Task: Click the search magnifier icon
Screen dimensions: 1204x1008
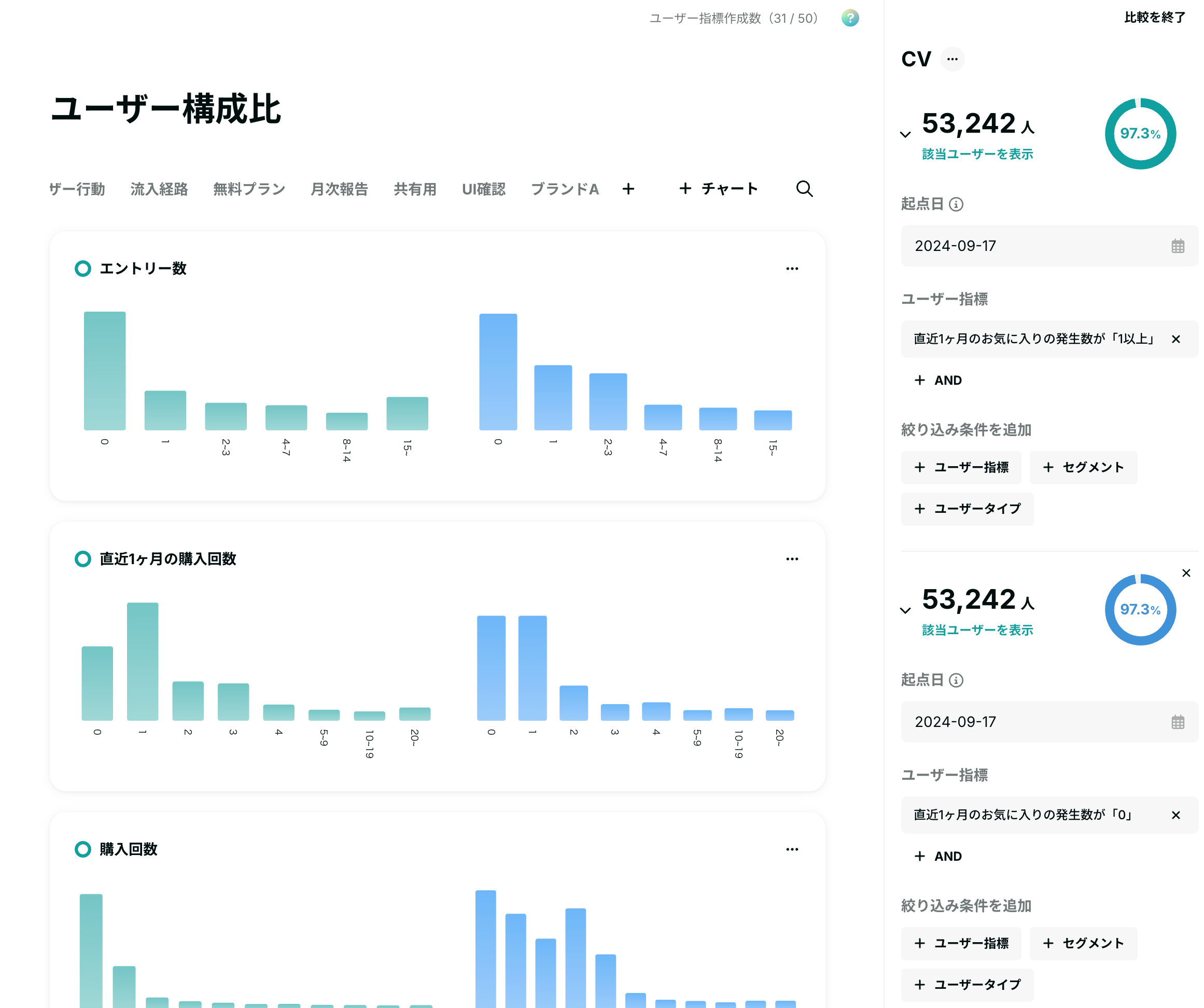Action: (x=804, y=189)
